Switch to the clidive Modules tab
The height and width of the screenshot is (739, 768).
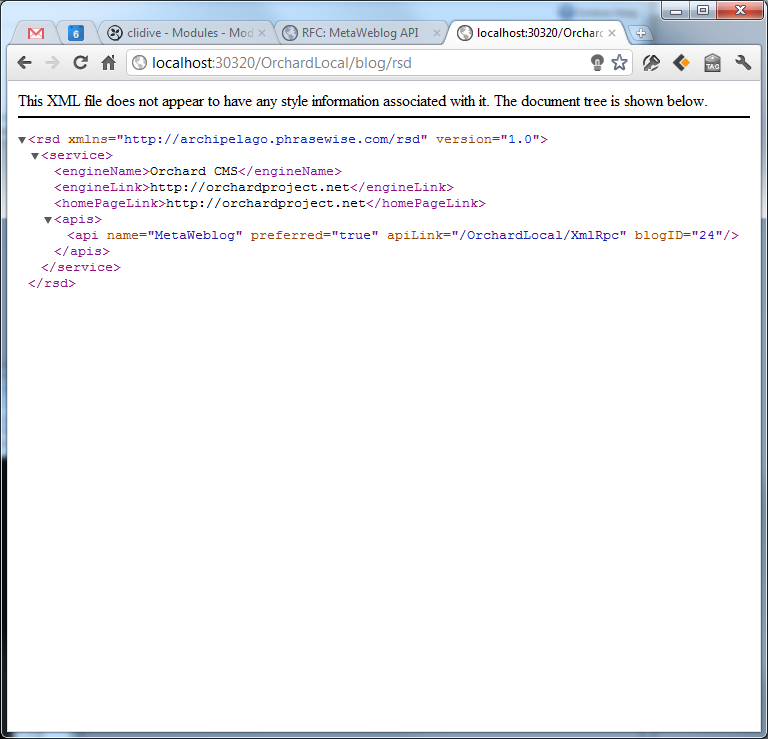click(180, 33)
